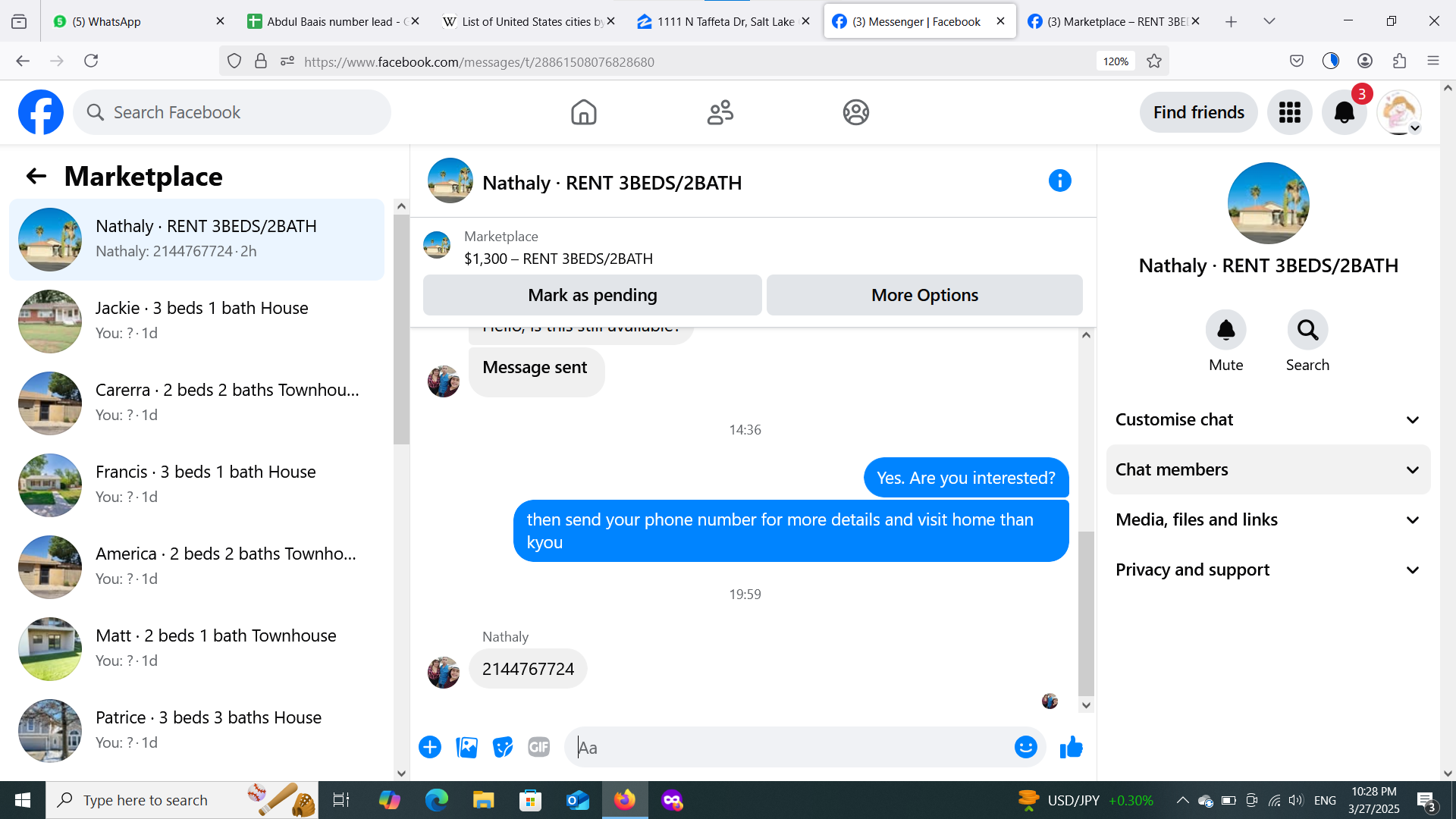Open America 2 beds 2 baths Townhouse chat
1456x819 pixels.
(x=197, y=567)
